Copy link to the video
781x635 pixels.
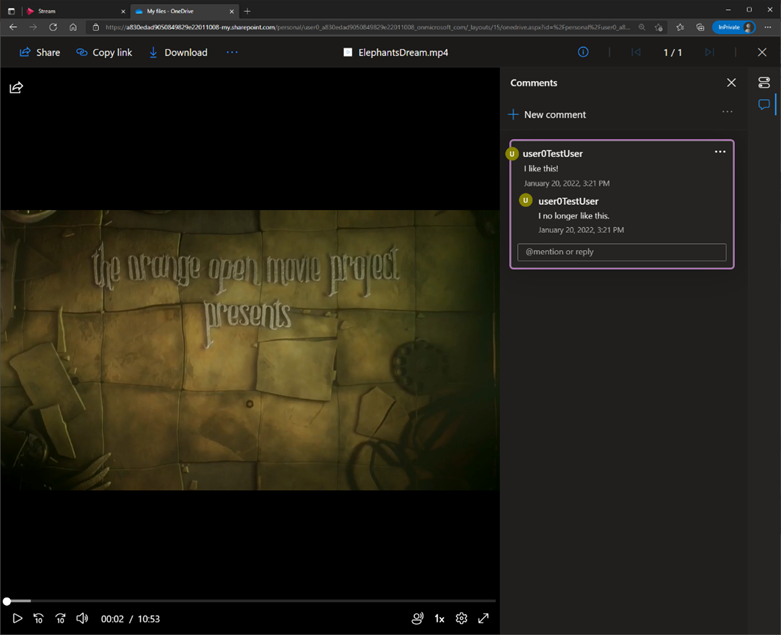tap(104, 52)
